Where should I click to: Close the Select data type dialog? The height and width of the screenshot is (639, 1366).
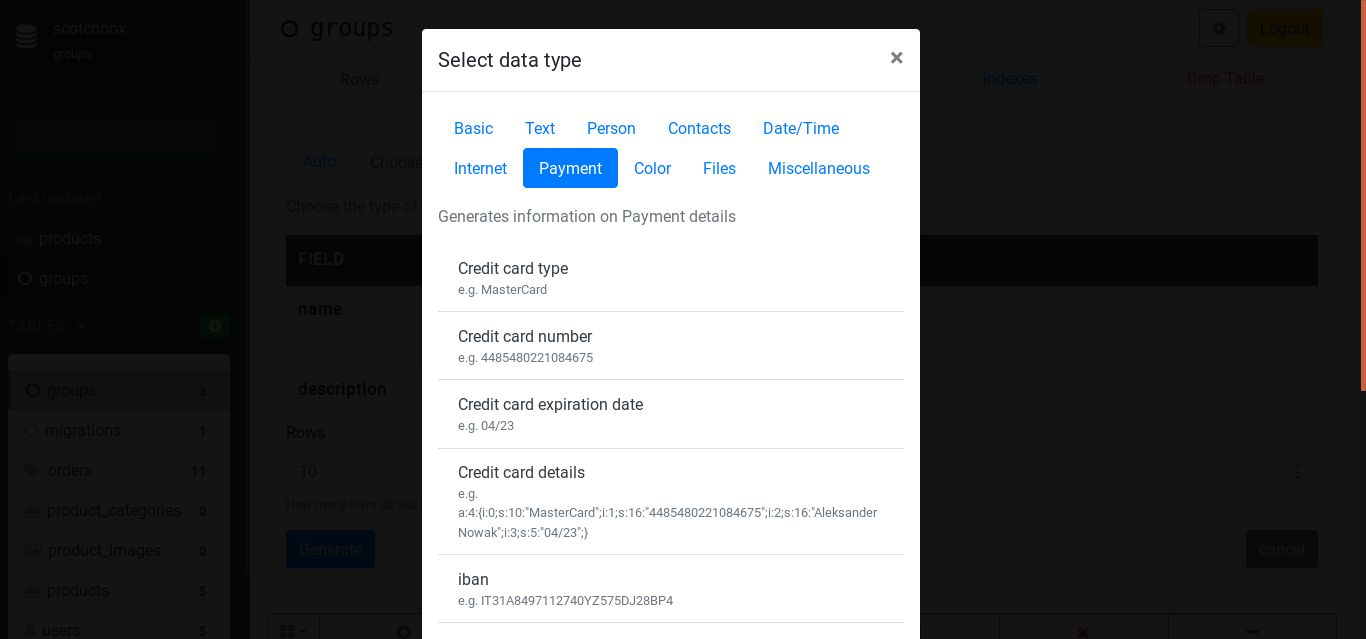897,58
